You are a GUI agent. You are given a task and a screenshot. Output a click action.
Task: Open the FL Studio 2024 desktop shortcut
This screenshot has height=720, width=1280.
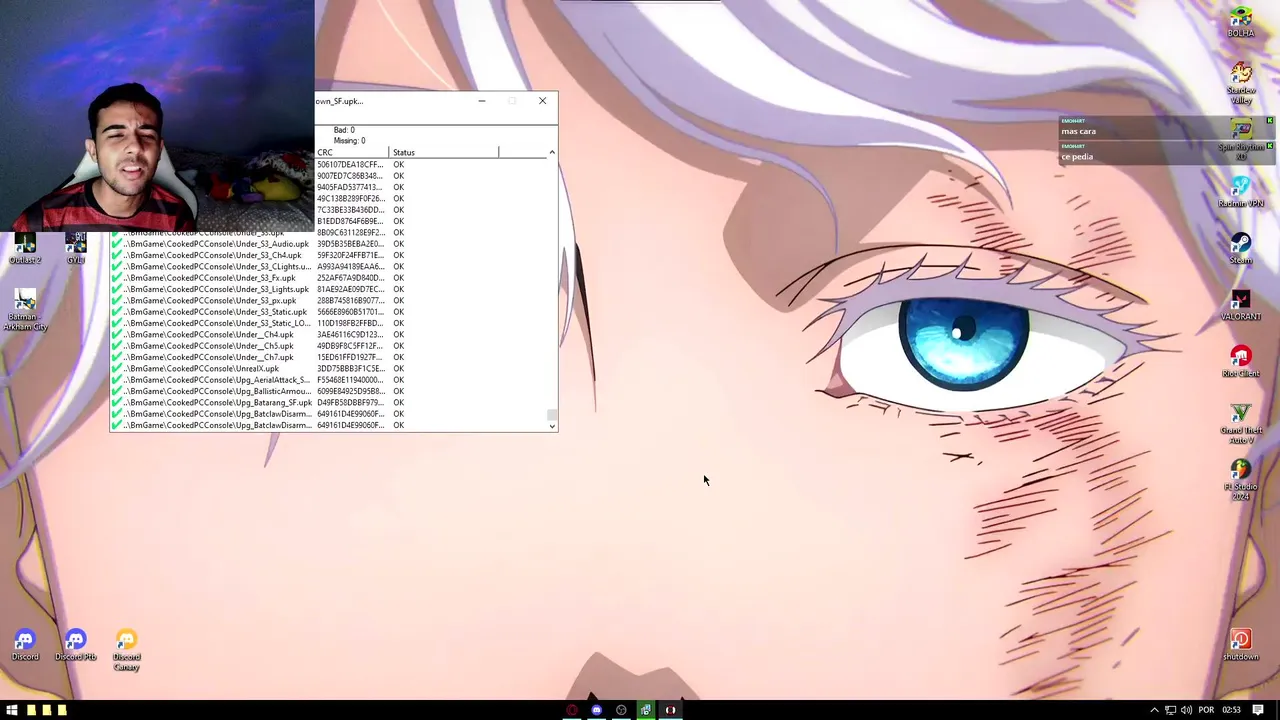click(x=1241, y=481)
